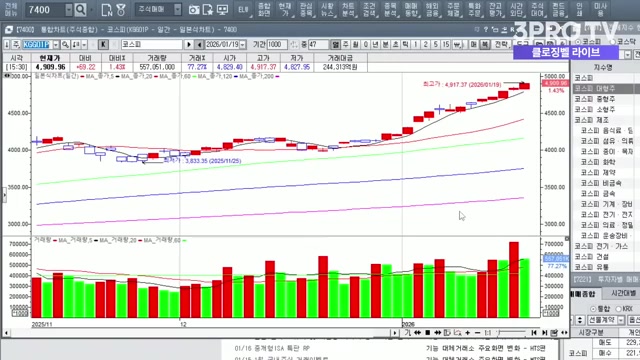Click the monitor display icon in top toolbar
The height and width of the screenshot is (360, 640).
[x=222, y=10]
